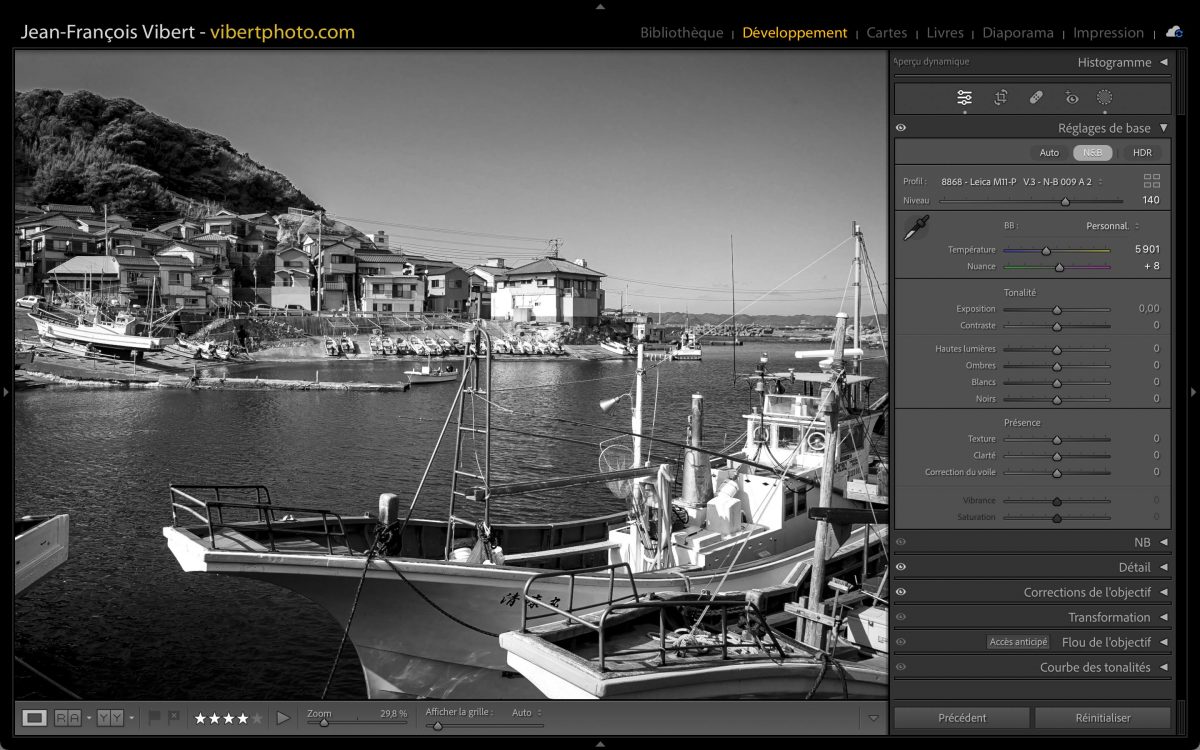The width and height of the screenshot is (1200, 750).
Task: Pick the white balance eyedropper
Action: [915, 228]
